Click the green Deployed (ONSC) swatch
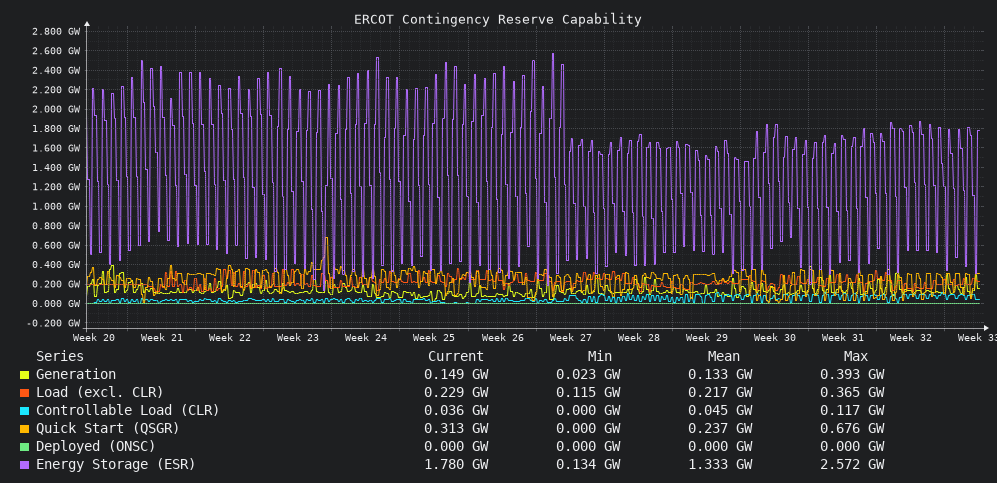Image resolution: width=997 pixels, height=483 pixels. point(24,447)
